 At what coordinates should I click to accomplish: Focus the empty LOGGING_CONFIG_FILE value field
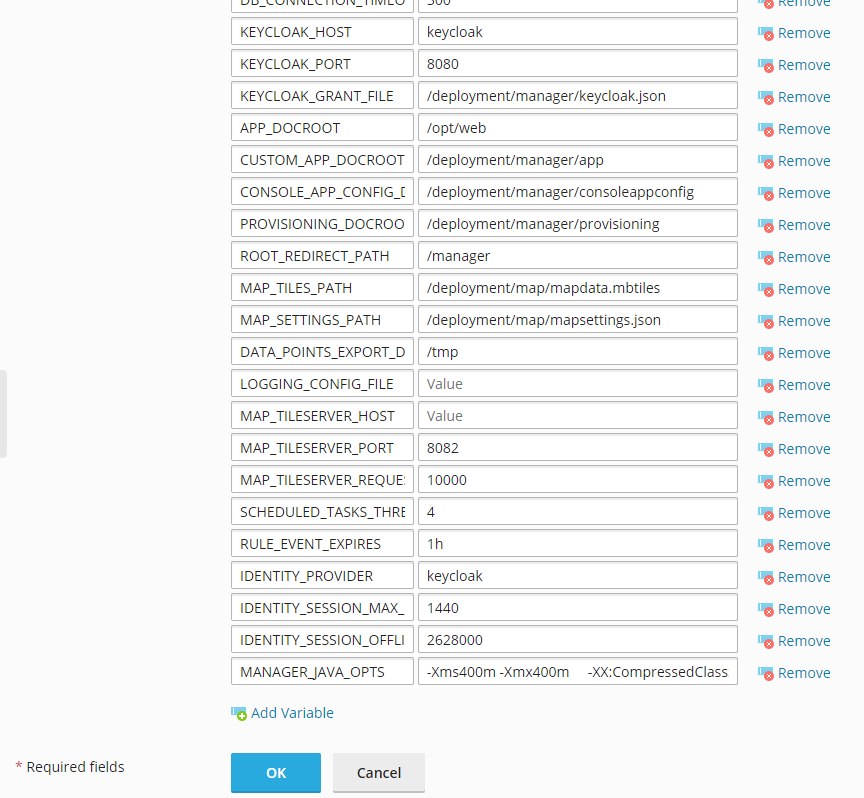point(577,384)
